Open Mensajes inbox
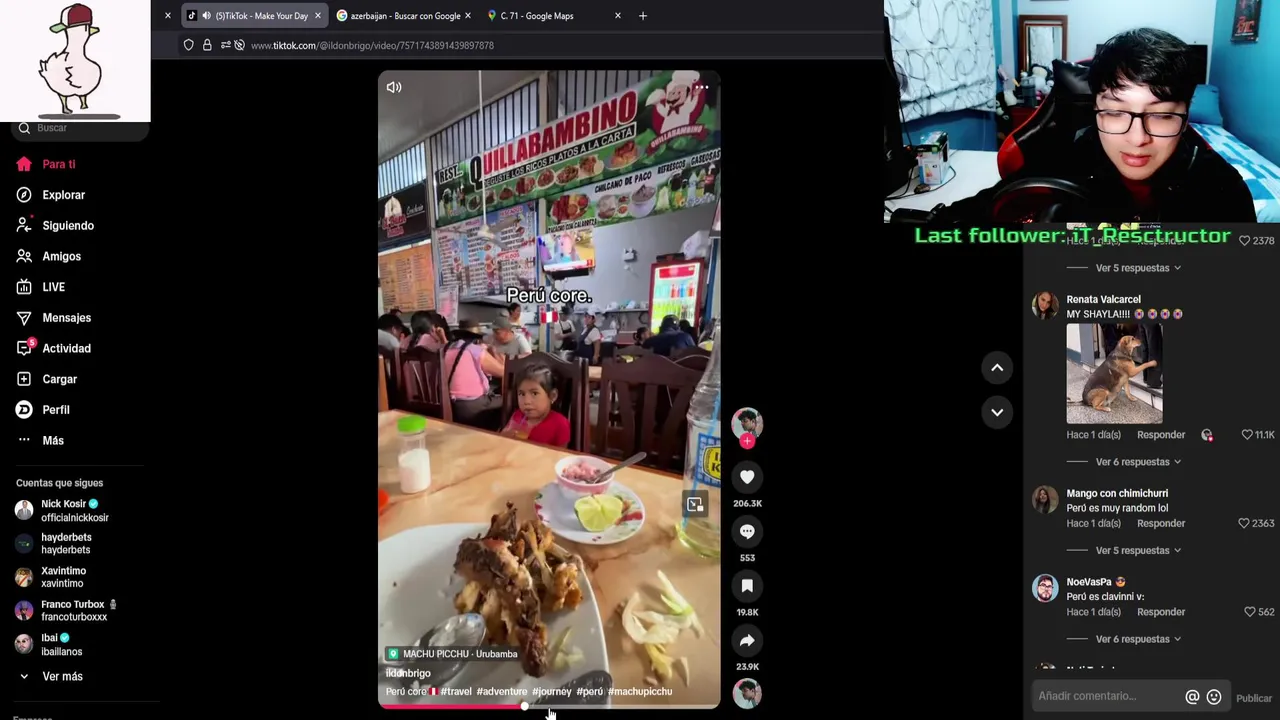 click(x=66, y=318)
